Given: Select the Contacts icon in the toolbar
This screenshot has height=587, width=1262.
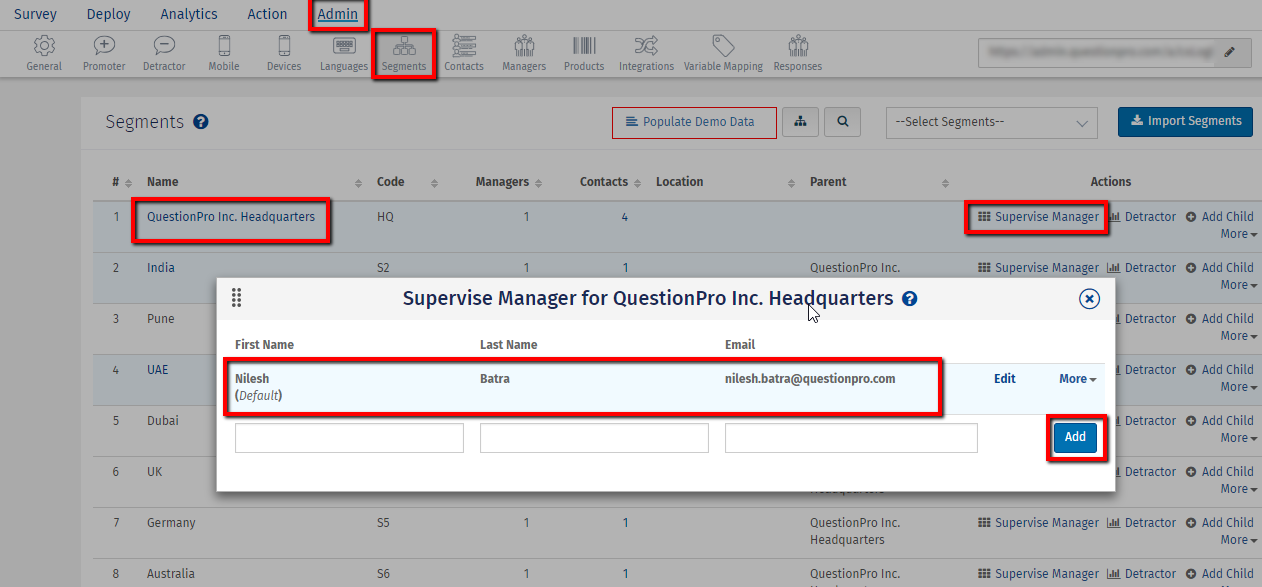Looking at the screenshot, I should (x=463, y=53).
